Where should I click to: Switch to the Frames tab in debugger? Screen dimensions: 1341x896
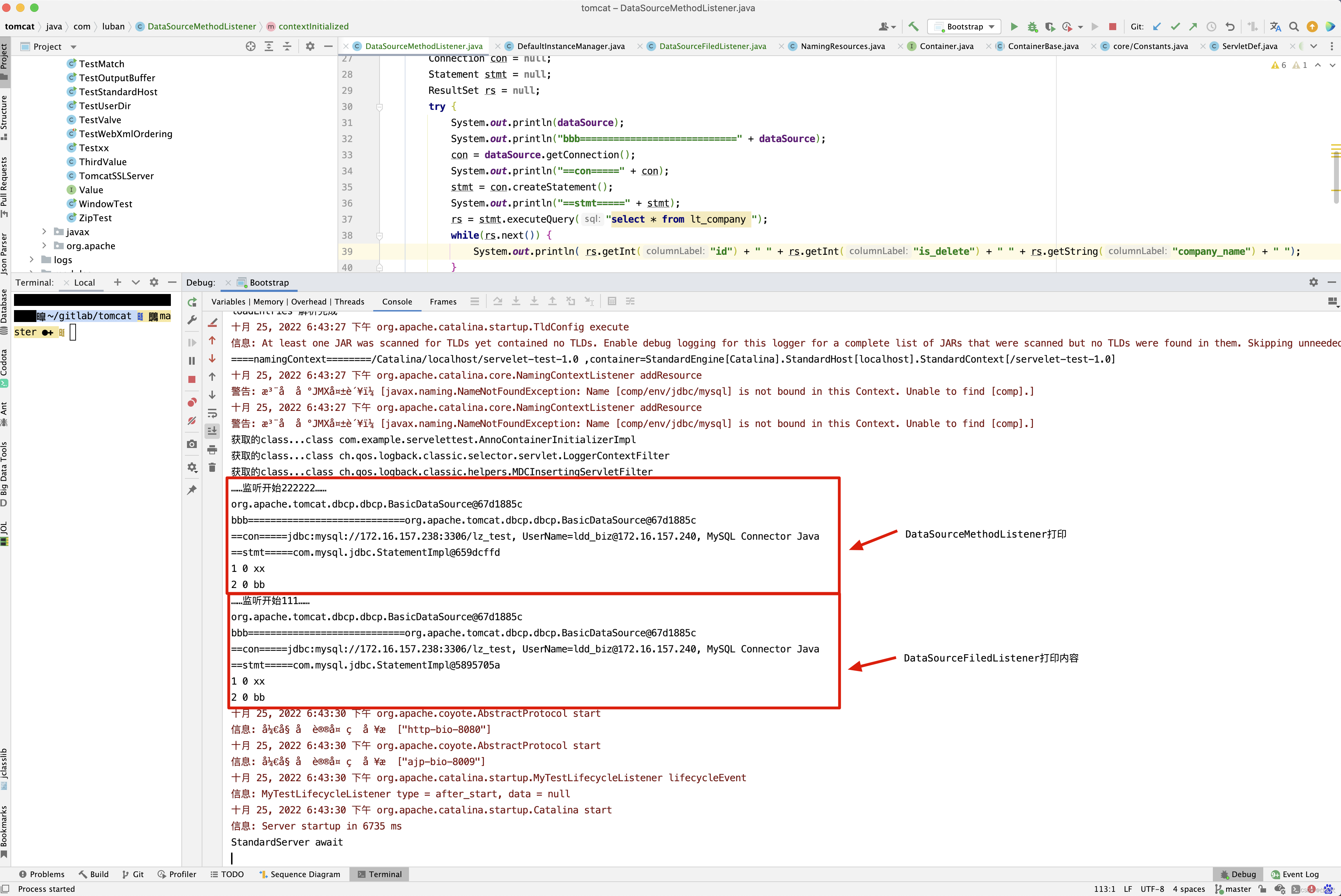[x=443, y=302]
